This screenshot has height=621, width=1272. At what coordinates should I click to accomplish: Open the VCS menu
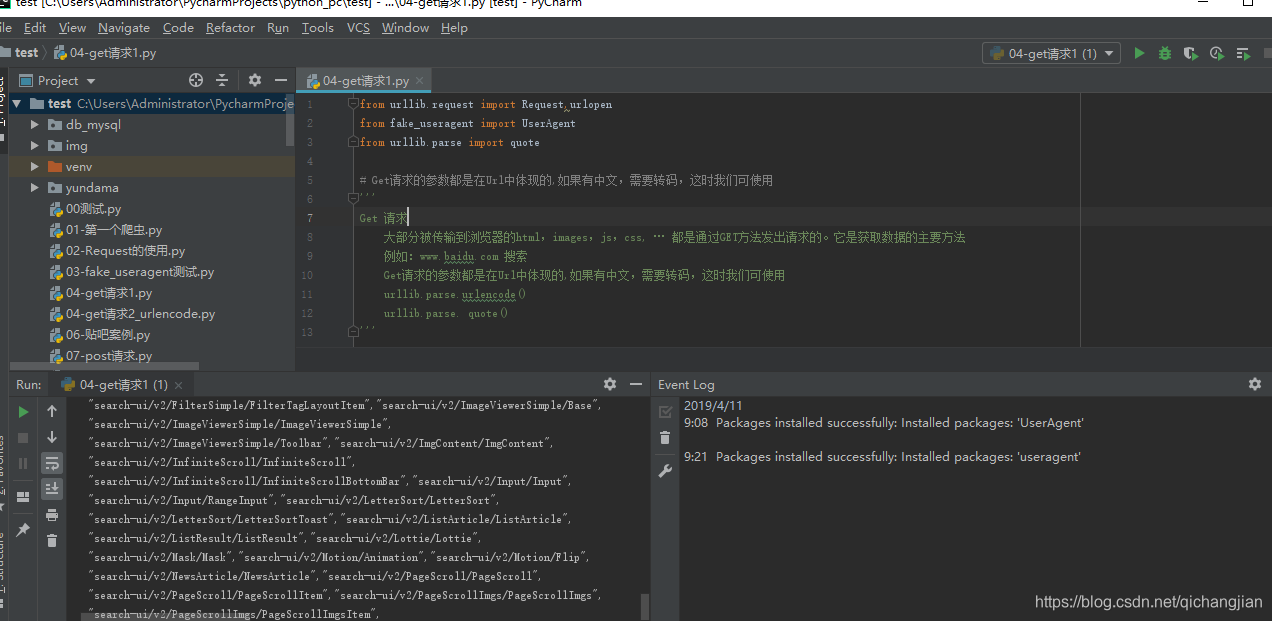(358, 28)
